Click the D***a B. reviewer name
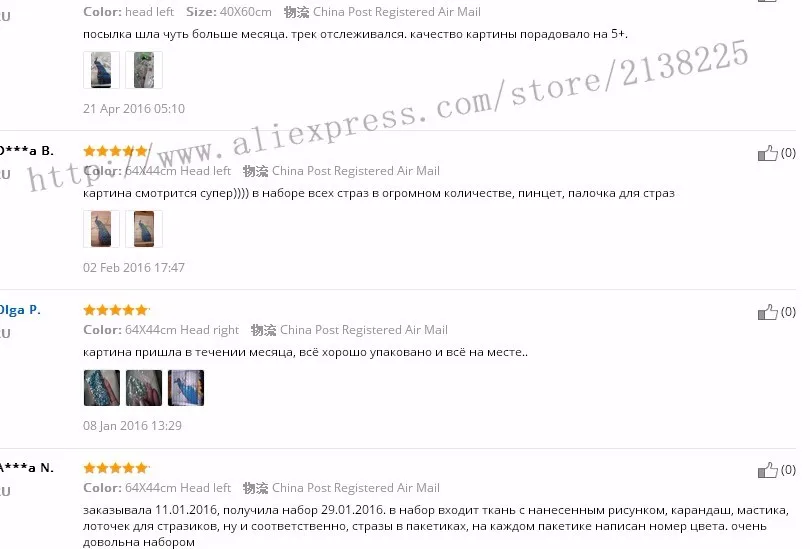 point(26,151)
